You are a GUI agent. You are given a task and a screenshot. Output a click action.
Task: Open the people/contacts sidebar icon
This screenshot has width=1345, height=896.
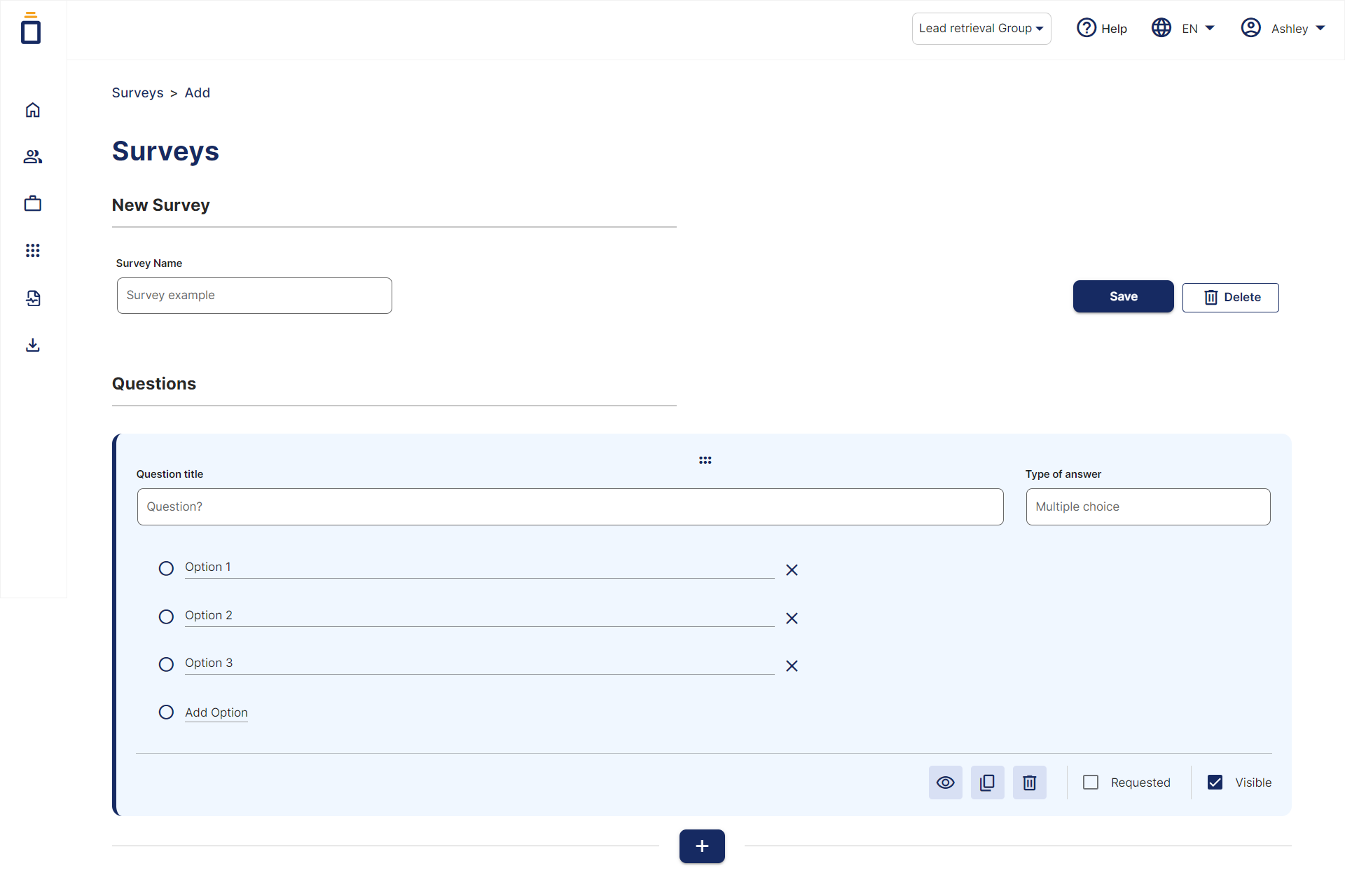click(x=33, y=157)
